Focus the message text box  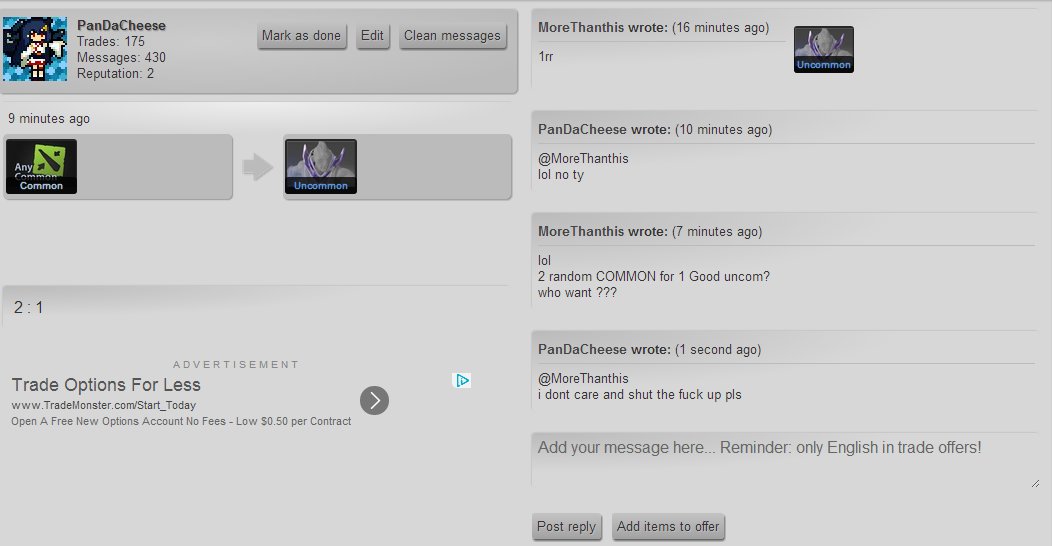(785, 460)
